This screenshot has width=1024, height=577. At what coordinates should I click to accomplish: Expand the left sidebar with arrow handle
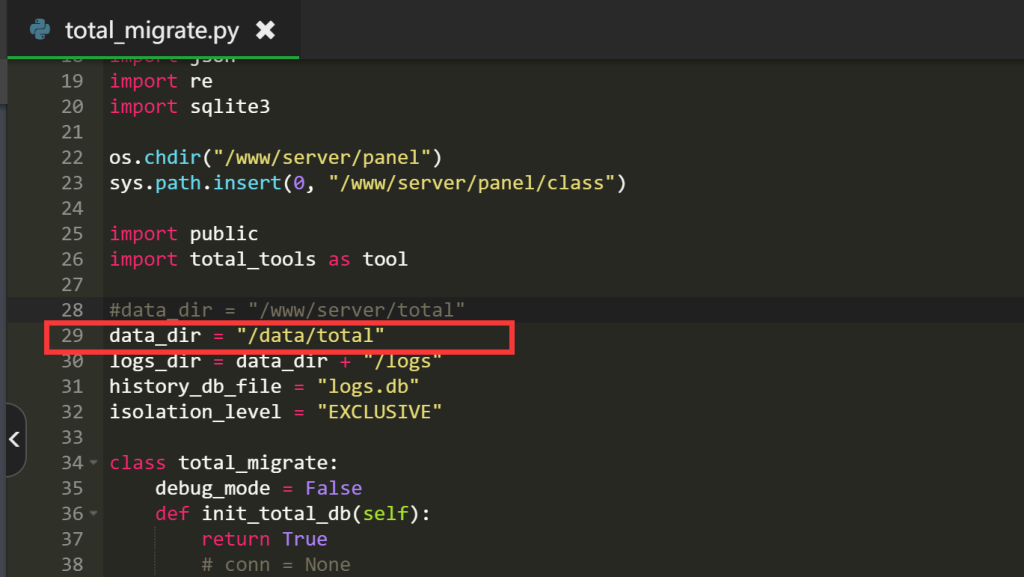(x=14, y=439)
